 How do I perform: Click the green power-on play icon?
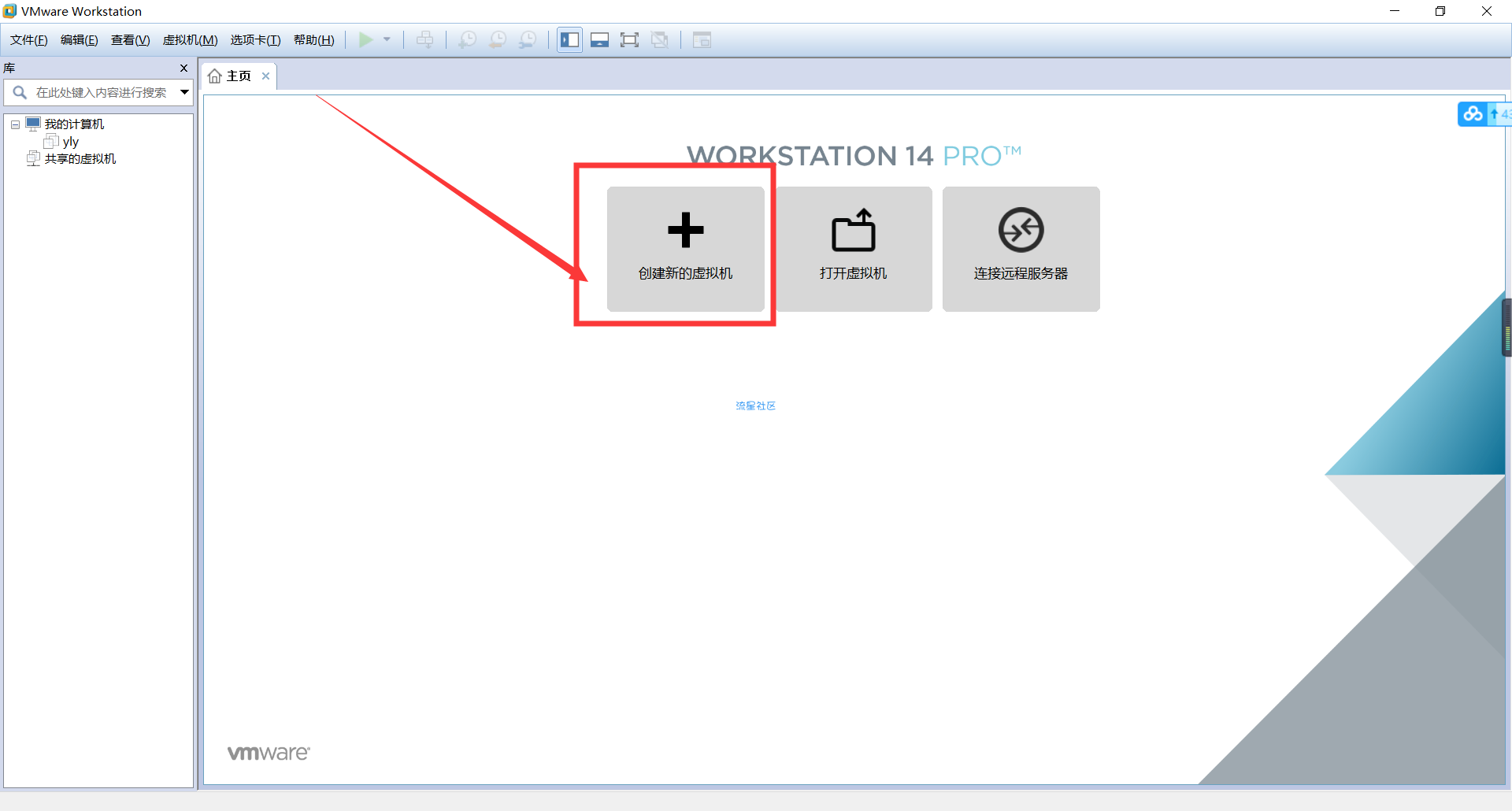click(366, 40)
